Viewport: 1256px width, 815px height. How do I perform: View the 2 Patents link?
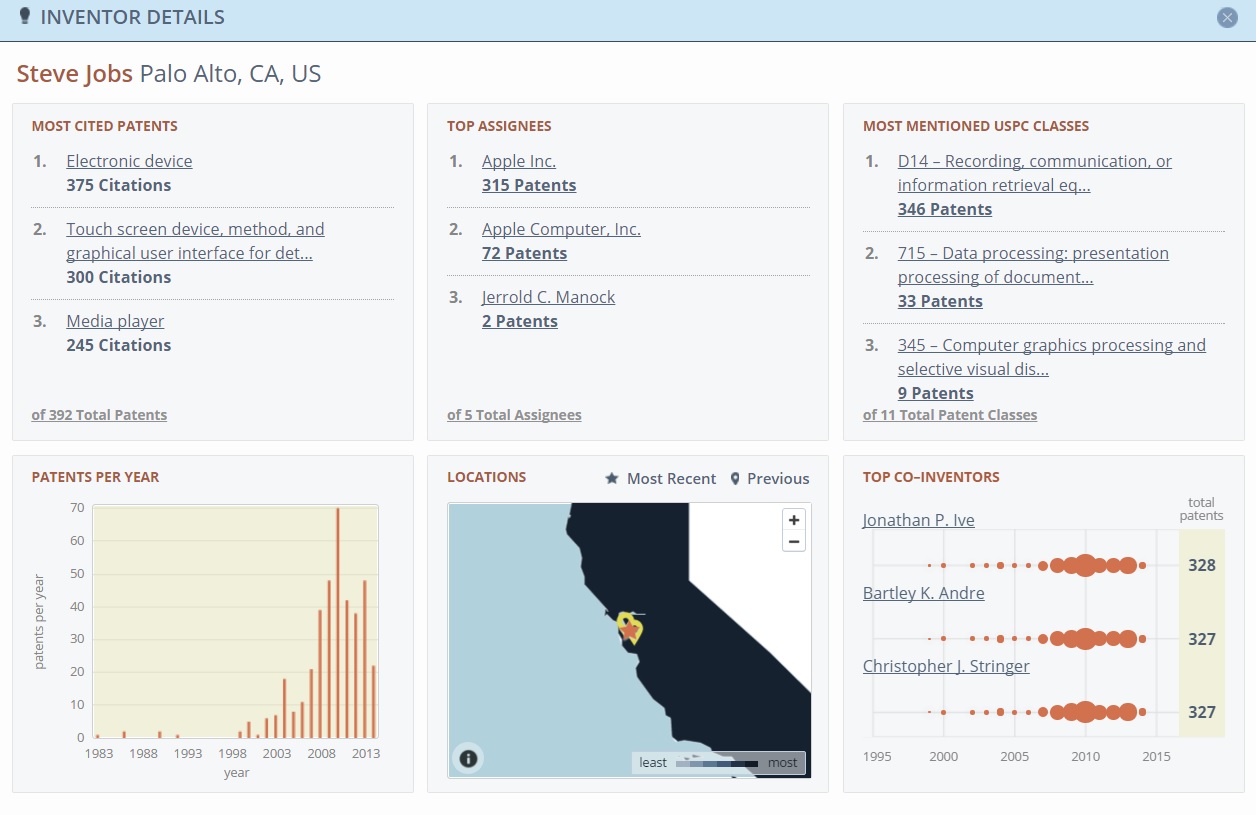click(519, 321)
